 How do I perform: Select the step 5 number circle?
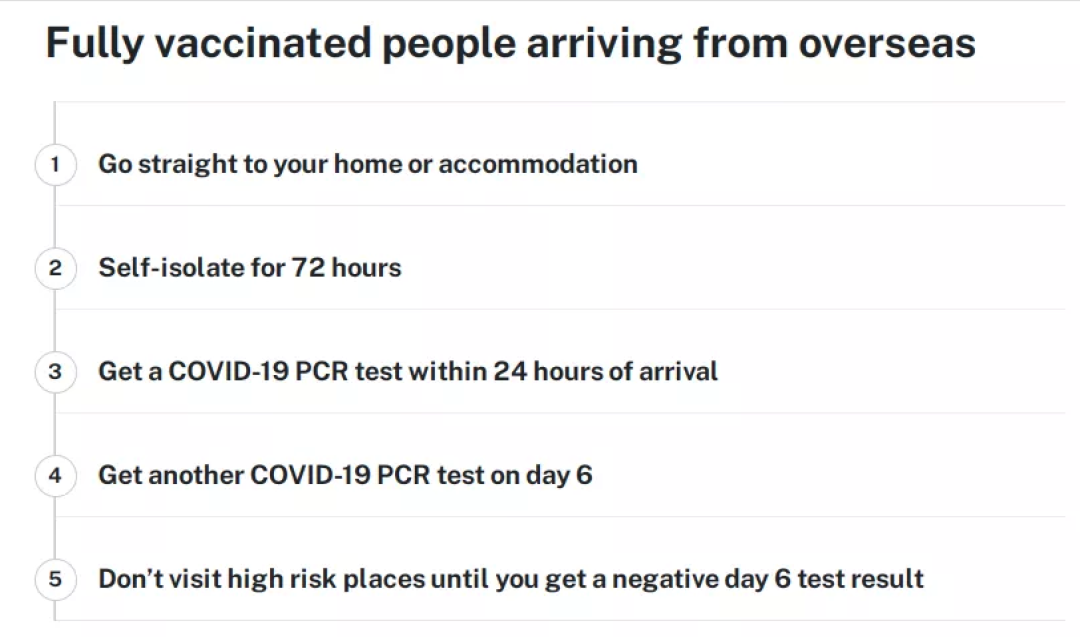point(55,579)
